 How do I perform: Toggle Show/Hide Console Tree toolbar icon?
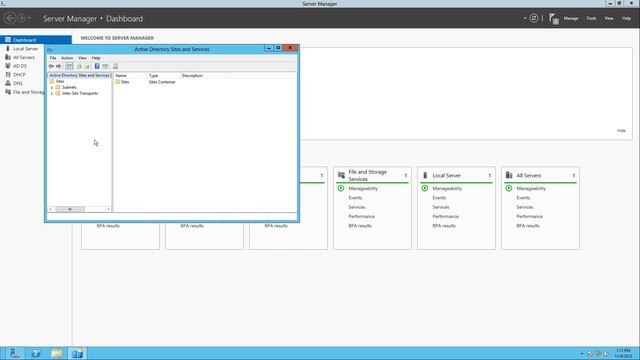(69, 66)
